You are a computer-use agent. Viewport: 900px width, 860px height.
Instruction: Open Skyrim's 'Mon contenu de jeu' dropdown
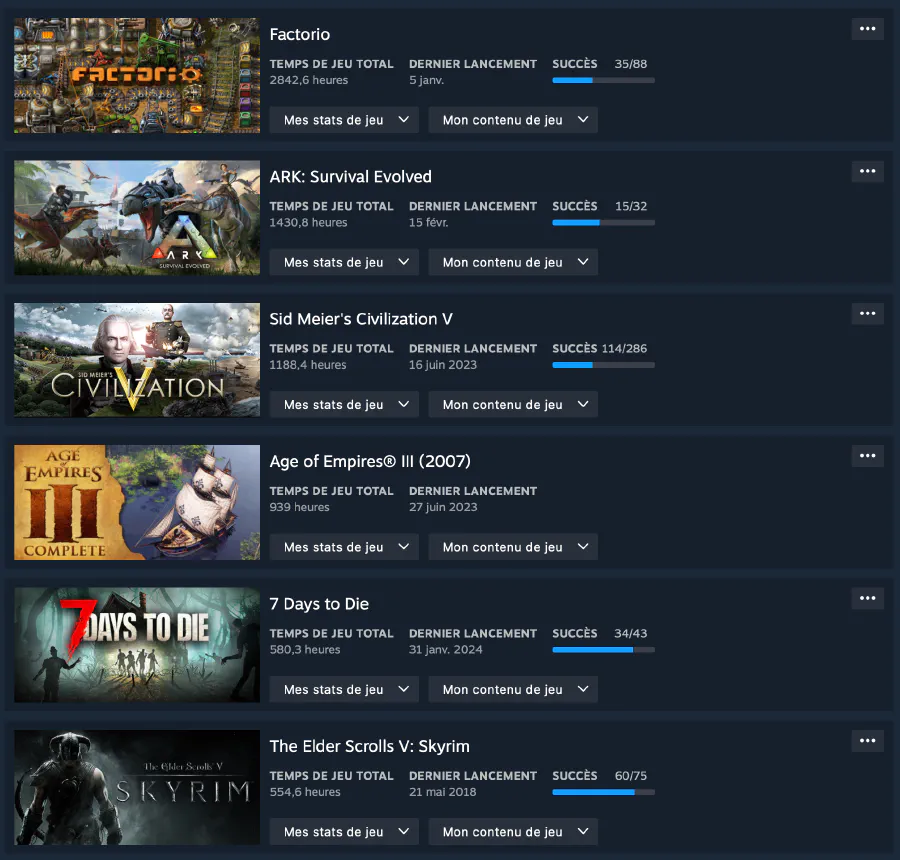[x=513, y=832]
